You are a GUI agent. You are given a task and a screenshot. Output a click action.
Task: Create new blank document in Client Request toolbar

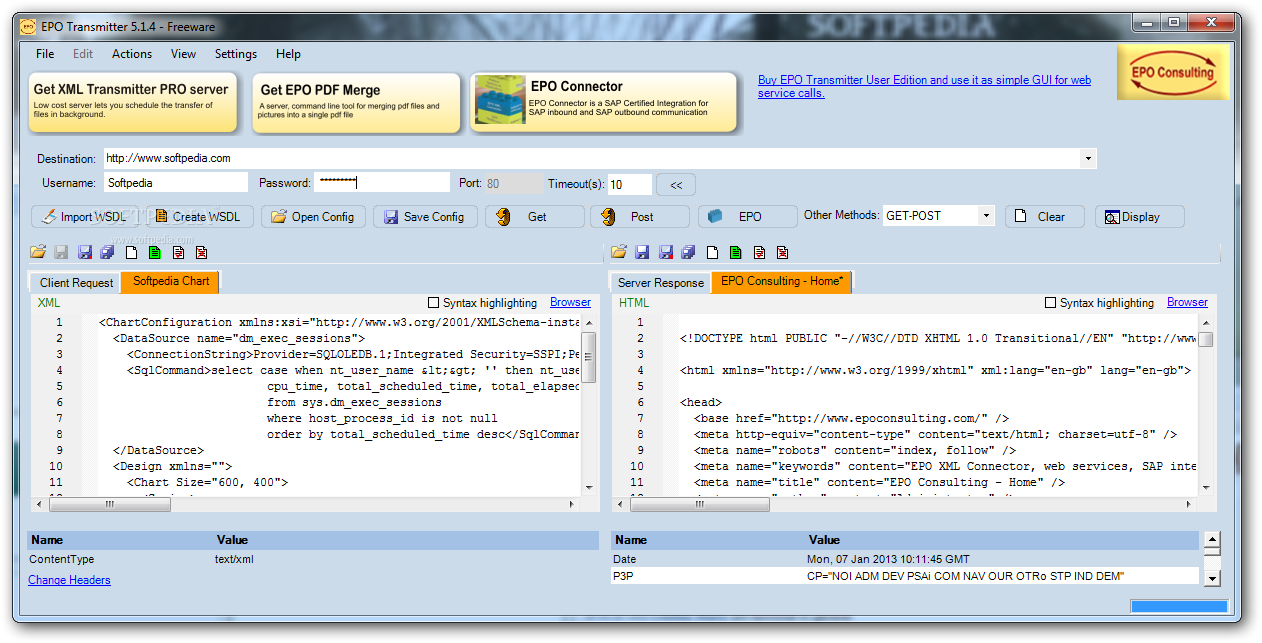point(131,252)
